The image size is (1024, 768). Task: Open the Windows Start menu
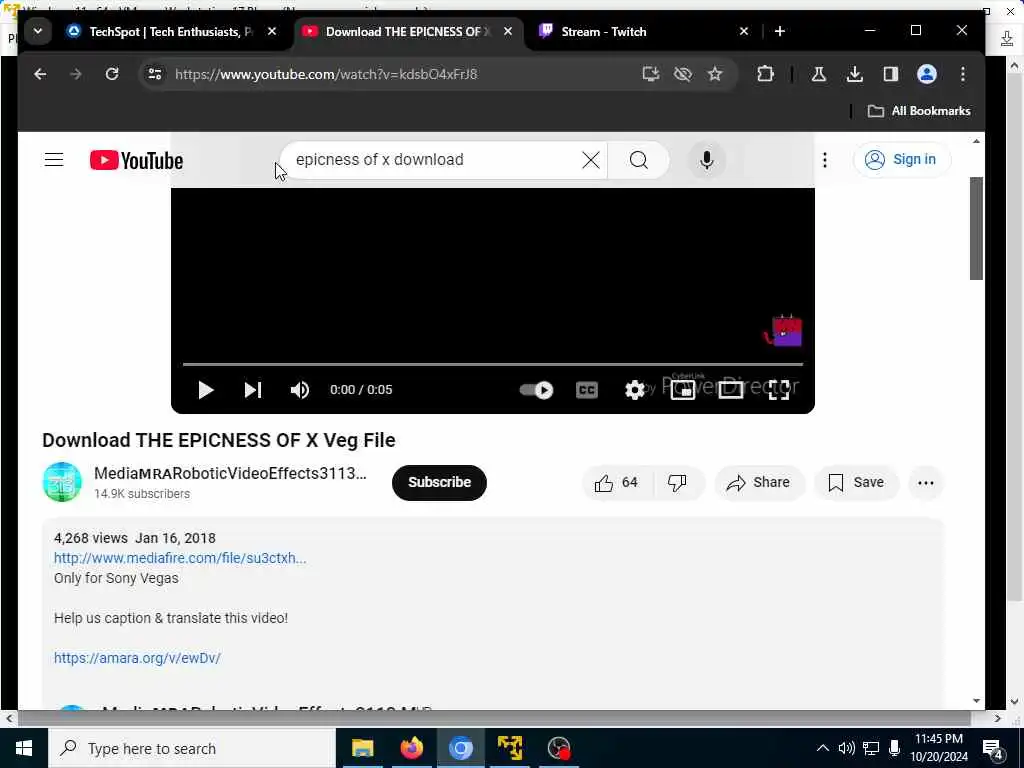24,748
